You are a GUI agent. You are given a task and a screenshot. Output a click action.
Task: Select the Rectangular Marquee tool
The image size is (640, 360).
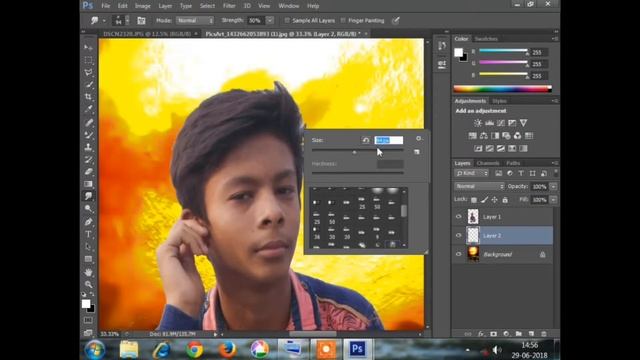88,60
